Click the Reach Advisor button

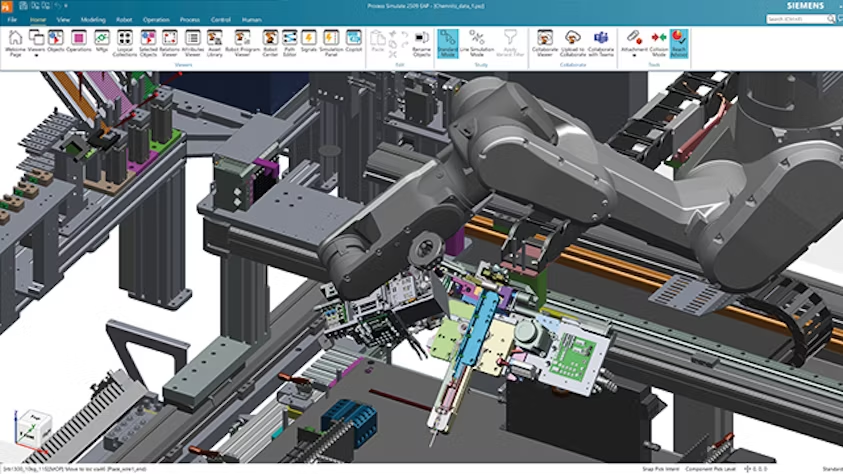coord(679,41)
